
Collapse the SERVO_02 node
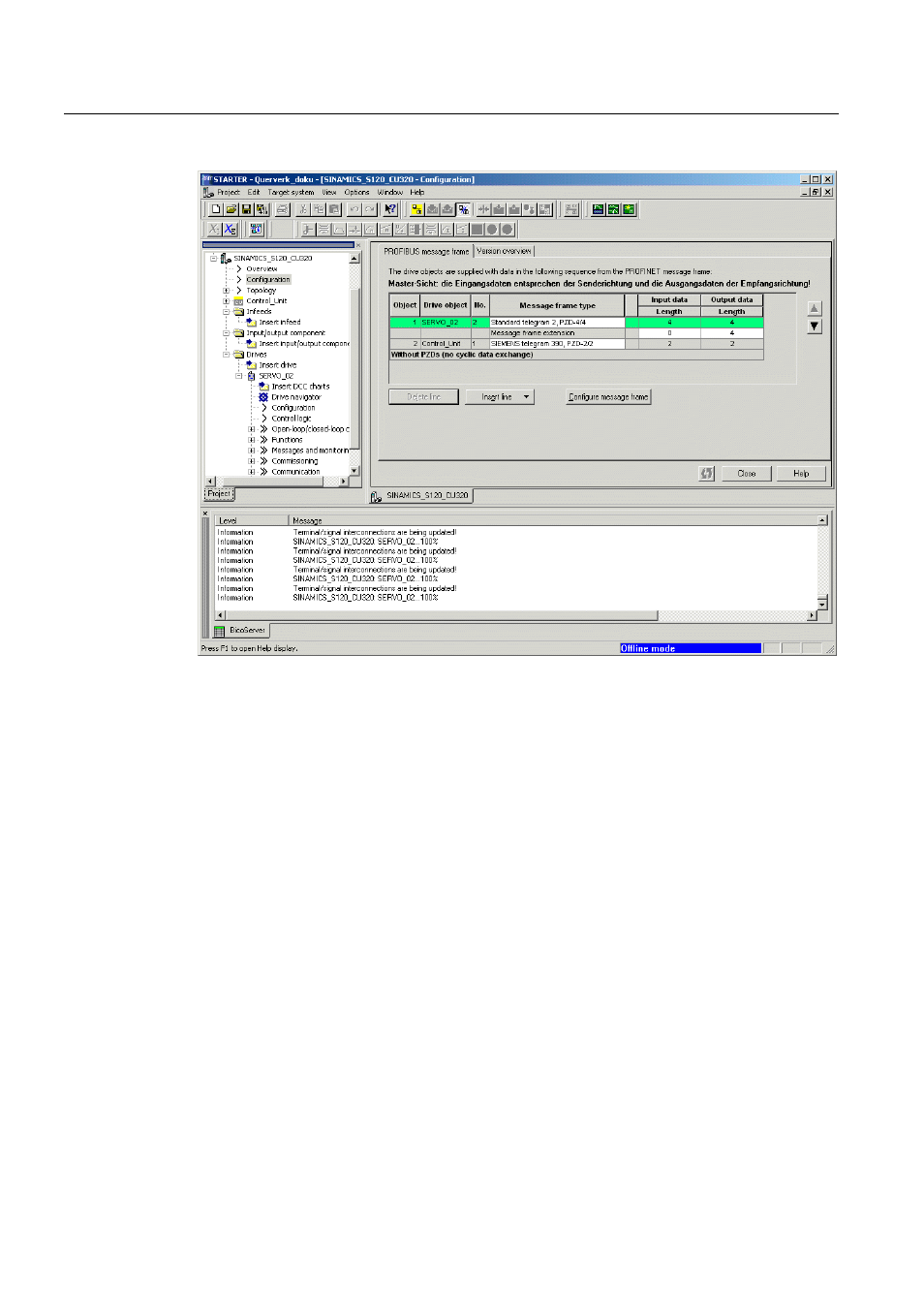[238, 376]
